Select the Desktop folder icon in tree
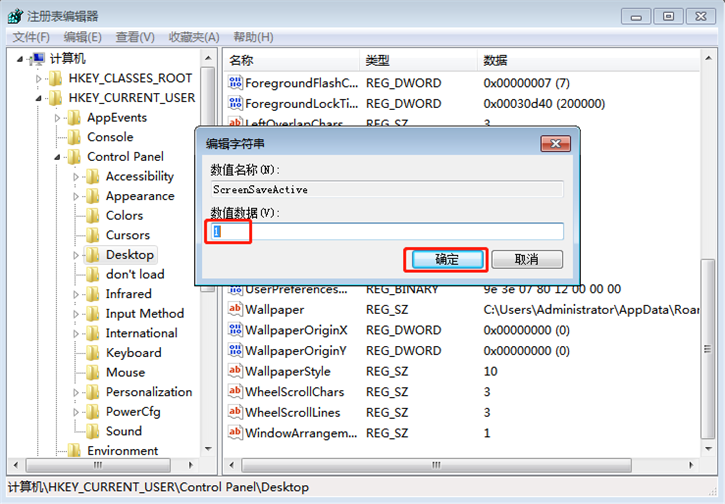 [x=92, y=255]
